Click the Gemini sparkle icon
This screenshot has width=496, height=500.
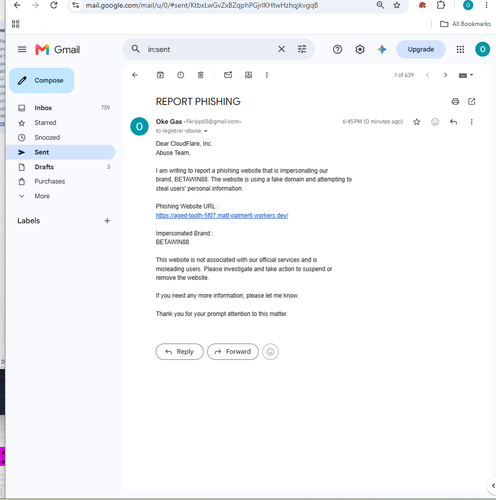click(382, 49)
